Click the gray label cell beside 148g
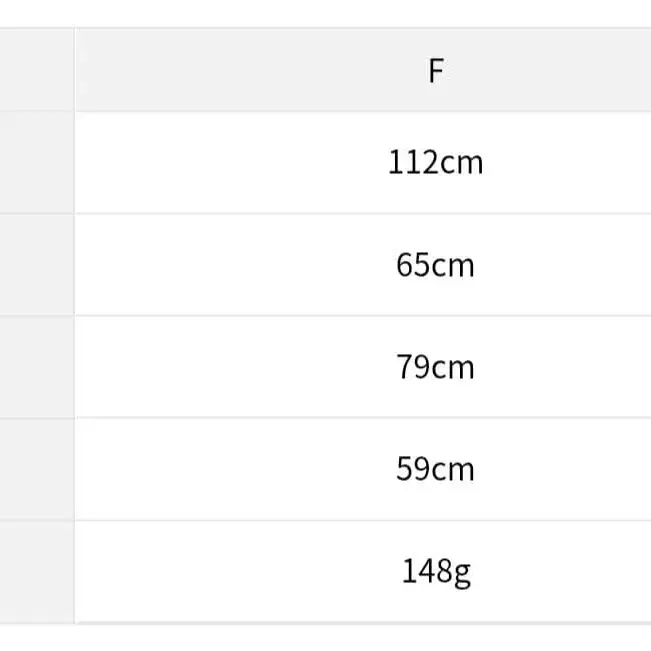 tap(36, 572)
